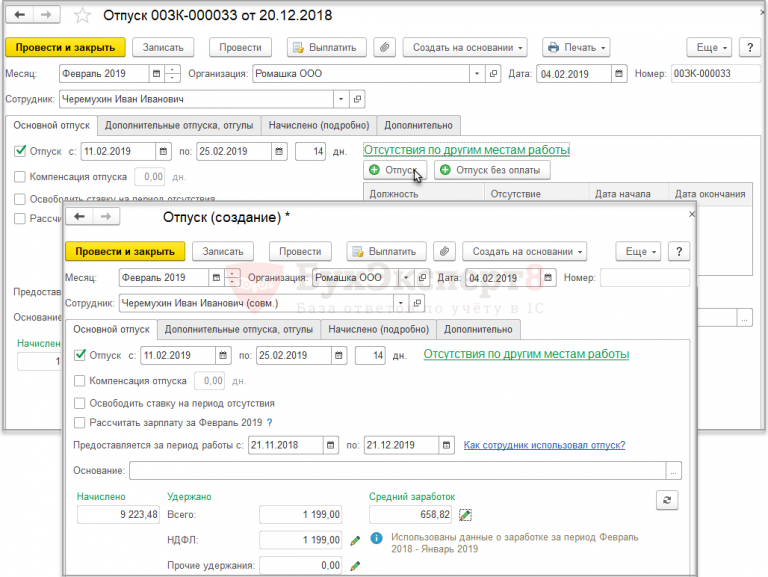Click green plus Отпуск button in main window
This screenshot has height=577, width=768.
click(x=395, y=170)
